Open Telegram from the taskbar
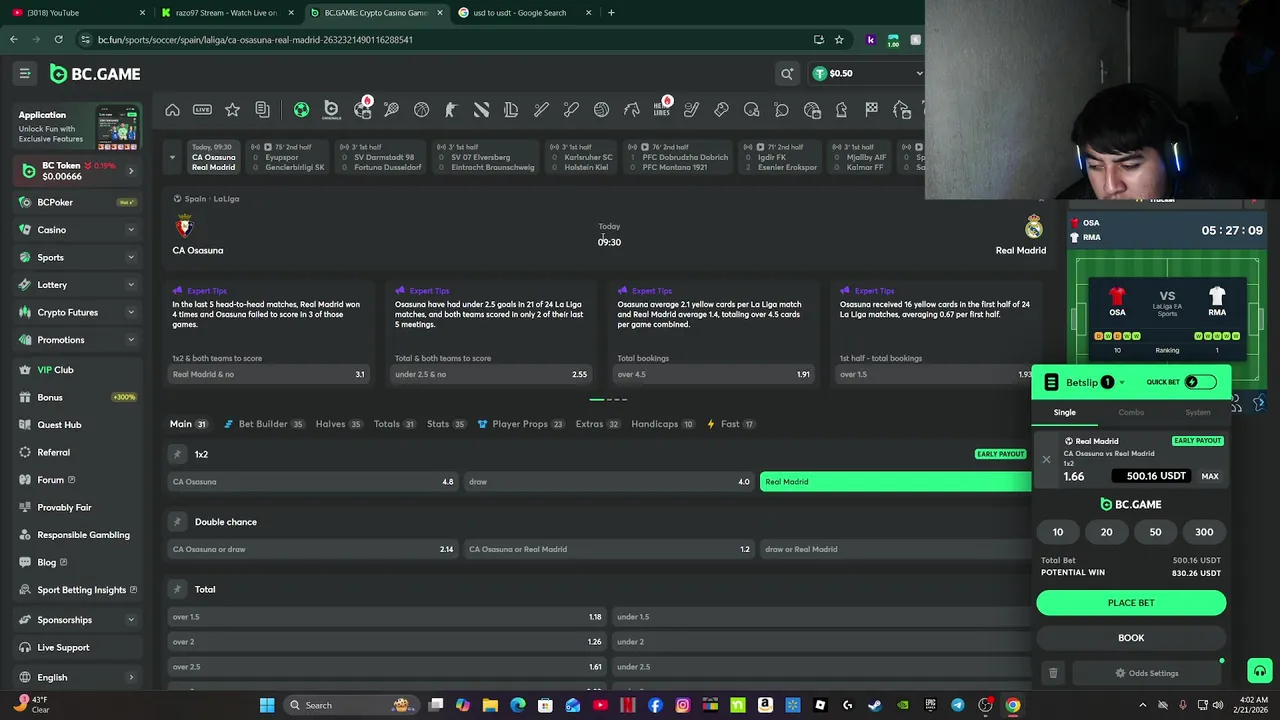Screen dimensions: 1280x720 pyautogui.click(x=957, y=705)
